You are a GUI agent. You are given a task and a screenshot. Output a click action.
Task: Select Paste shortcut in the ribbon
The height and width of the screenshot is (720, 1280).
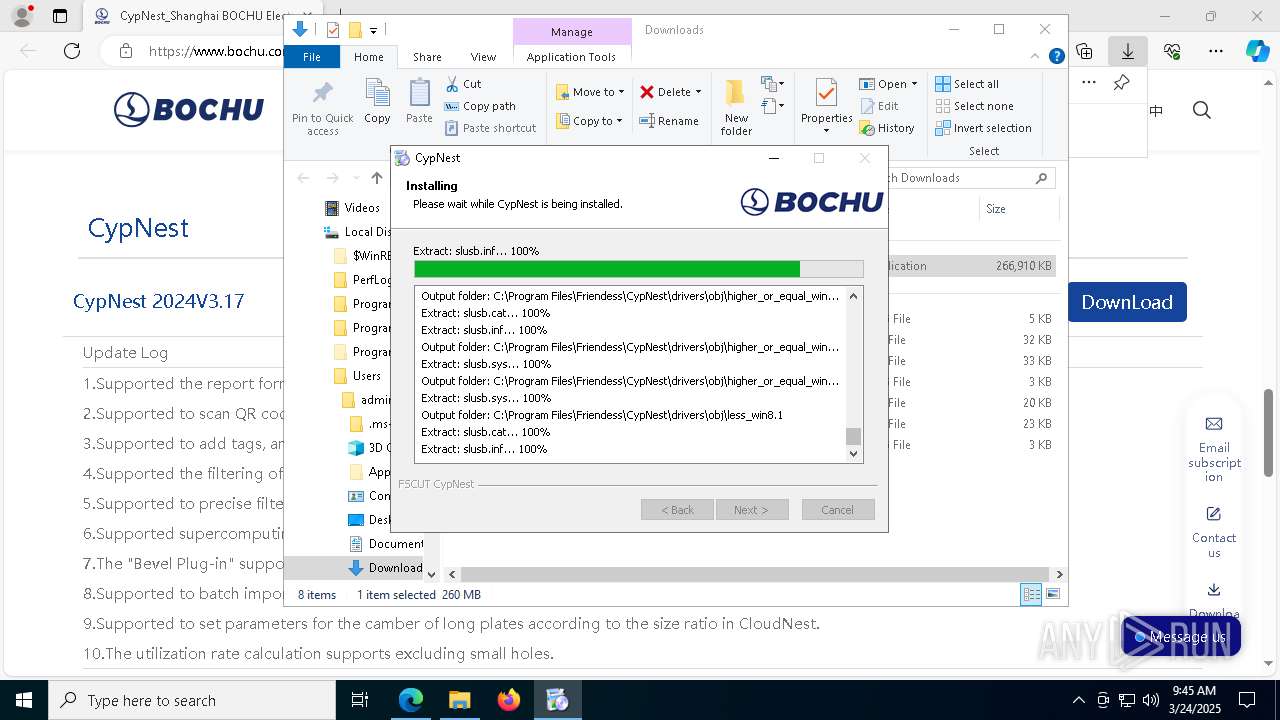point(490,128)
